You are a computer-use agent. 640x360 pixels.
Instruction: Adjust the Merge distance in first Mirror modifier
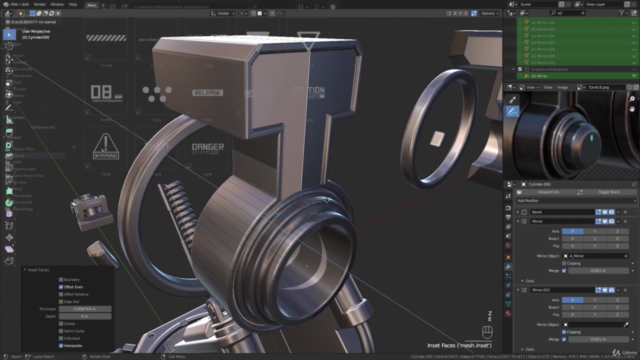point(598,271)
